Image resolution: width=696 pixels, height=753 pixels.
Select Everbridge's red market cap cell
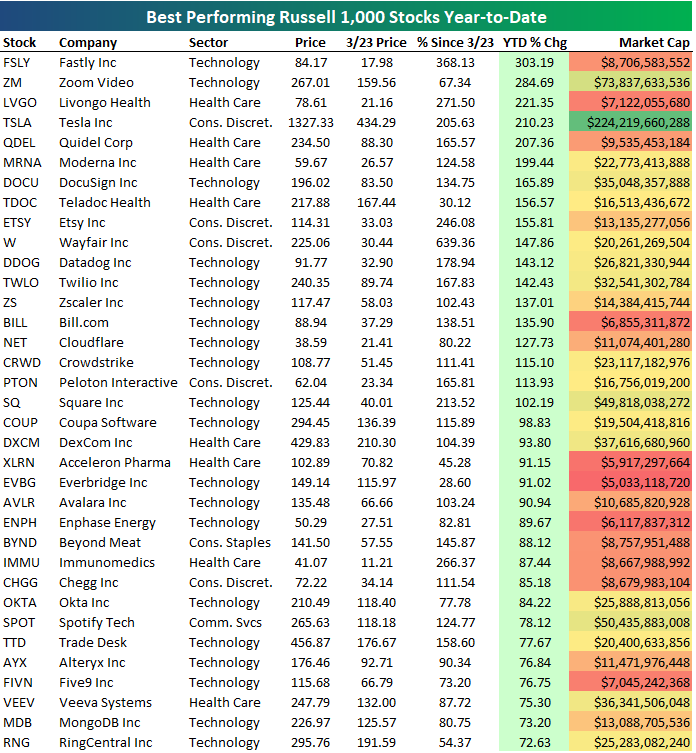coord(630,483)
